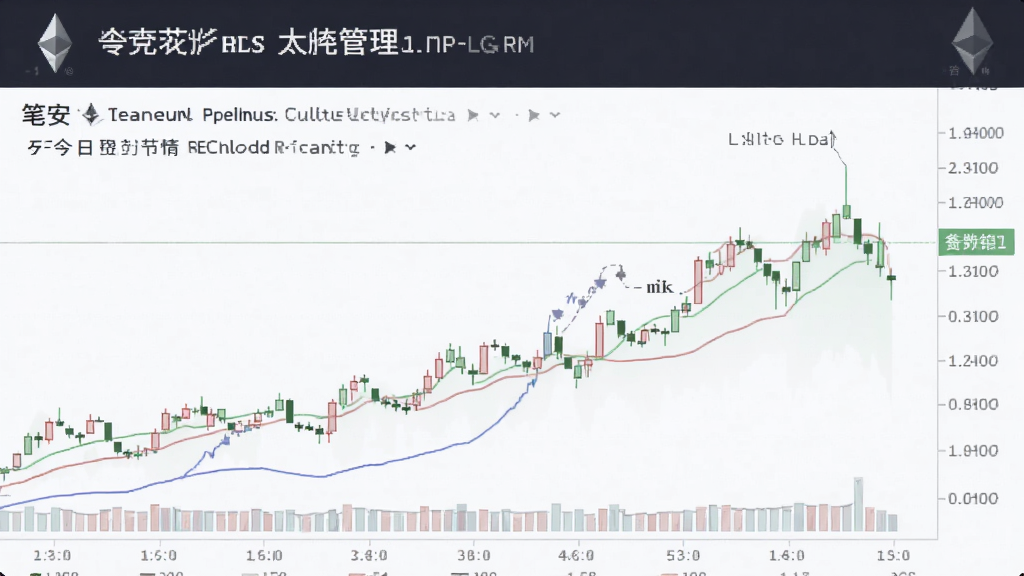Click the faded Ethereum logo in header right
The height and width of the screenshot is (576, 1024).
coord(972,40)
